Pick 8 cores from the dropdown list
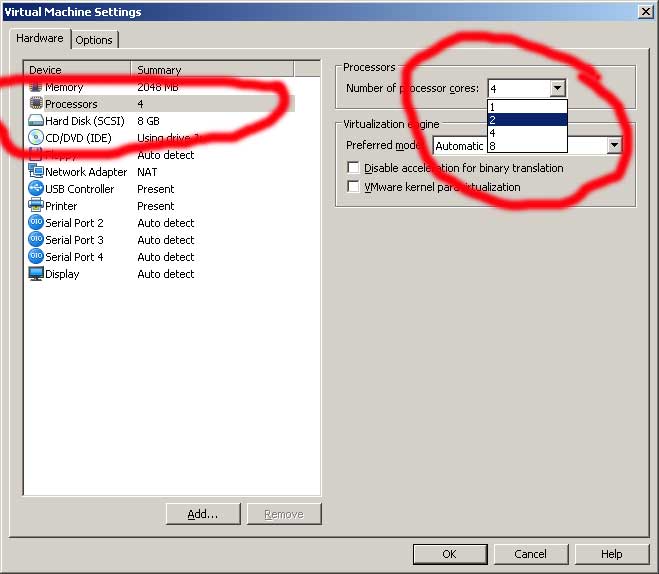The image size is (659, 574). click(x=527, y=146)
